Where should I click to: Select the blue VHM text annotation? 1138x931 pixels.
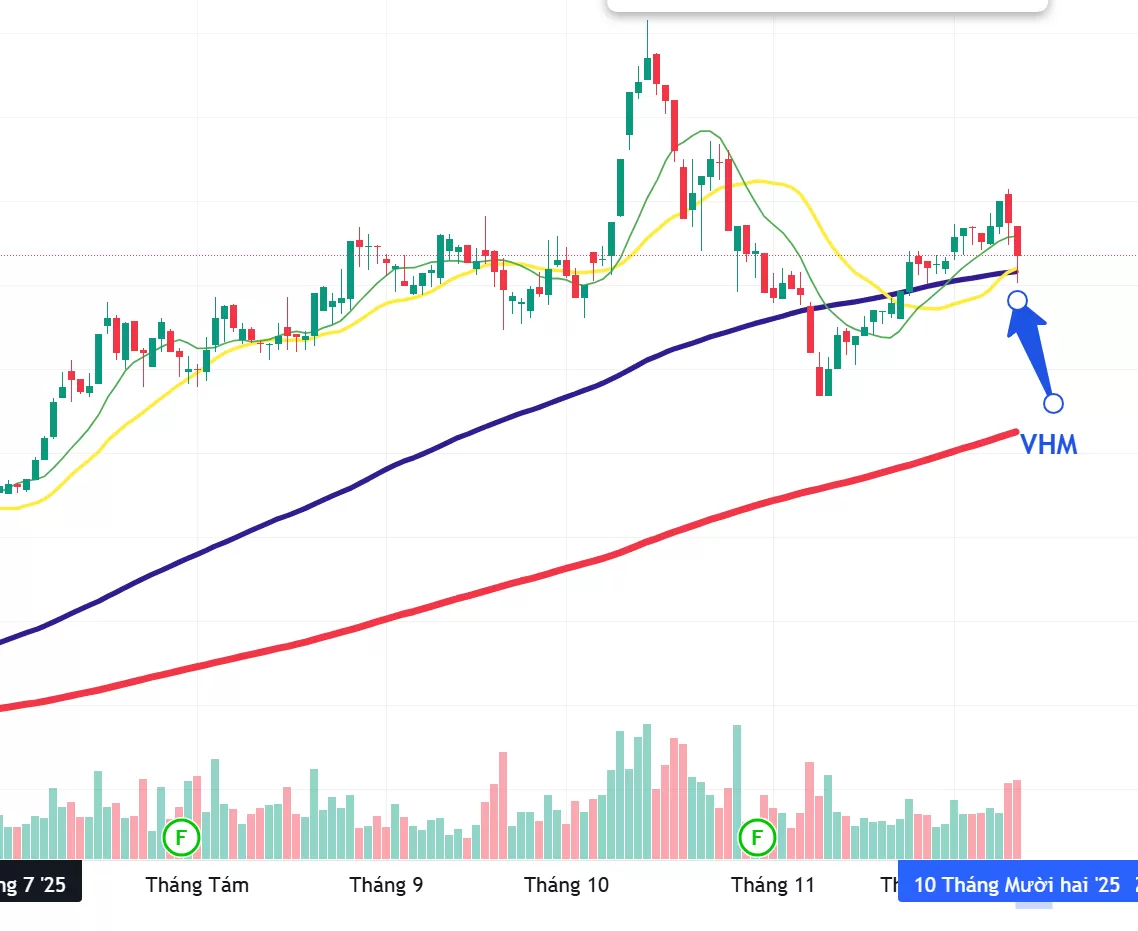click(x=1048, y=445)
